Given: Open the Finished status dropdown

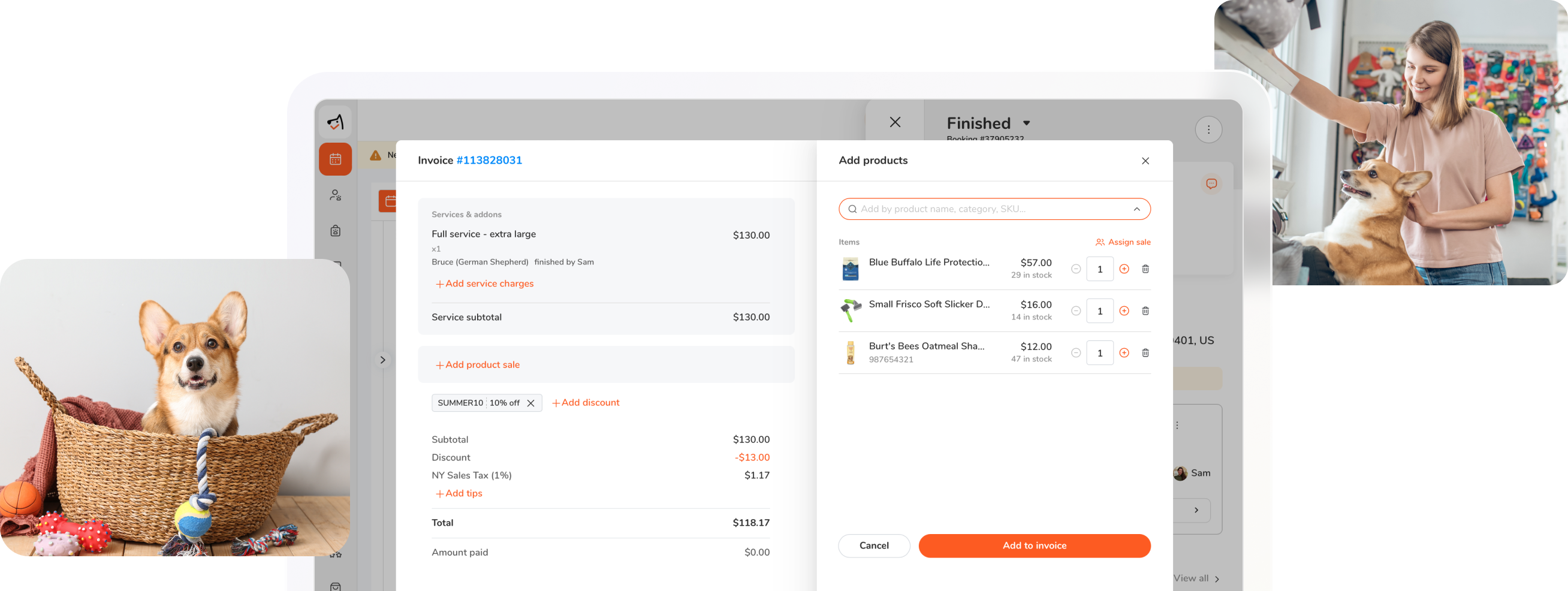Looking at the screenshot, I should (x=1026, y=123).
